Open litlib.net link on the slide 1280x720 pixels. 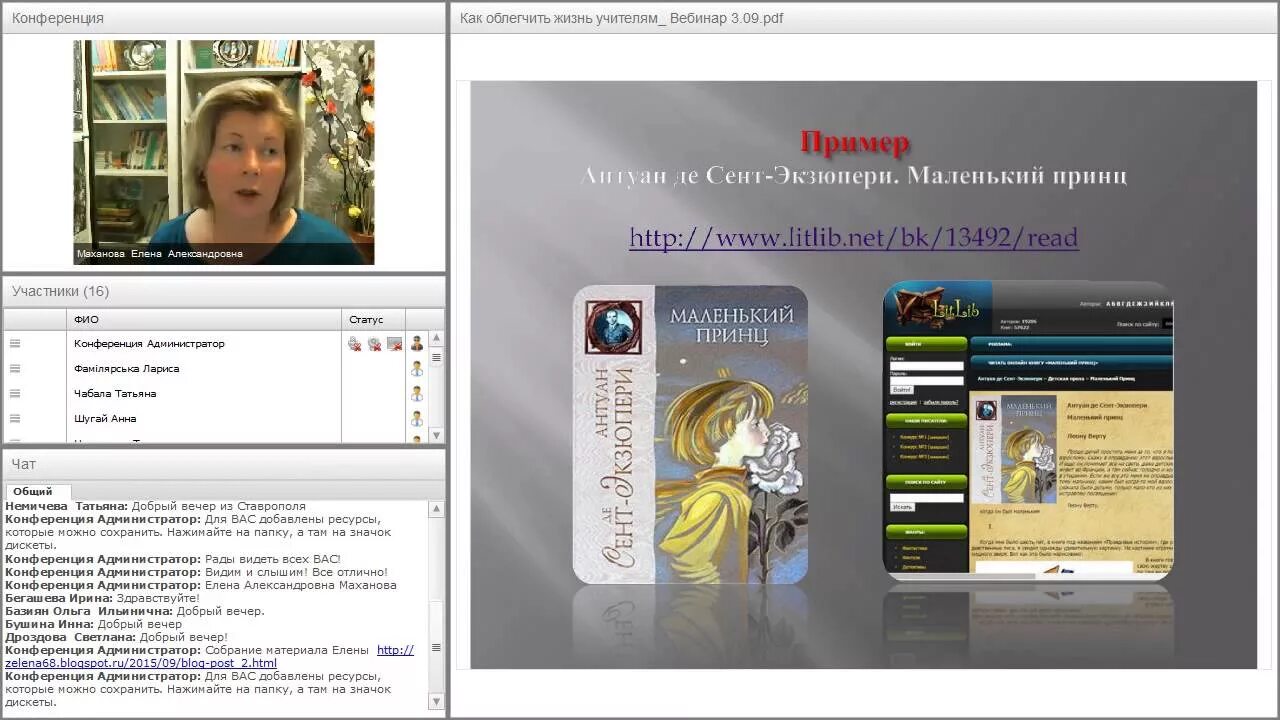click(x=853, y=238)
